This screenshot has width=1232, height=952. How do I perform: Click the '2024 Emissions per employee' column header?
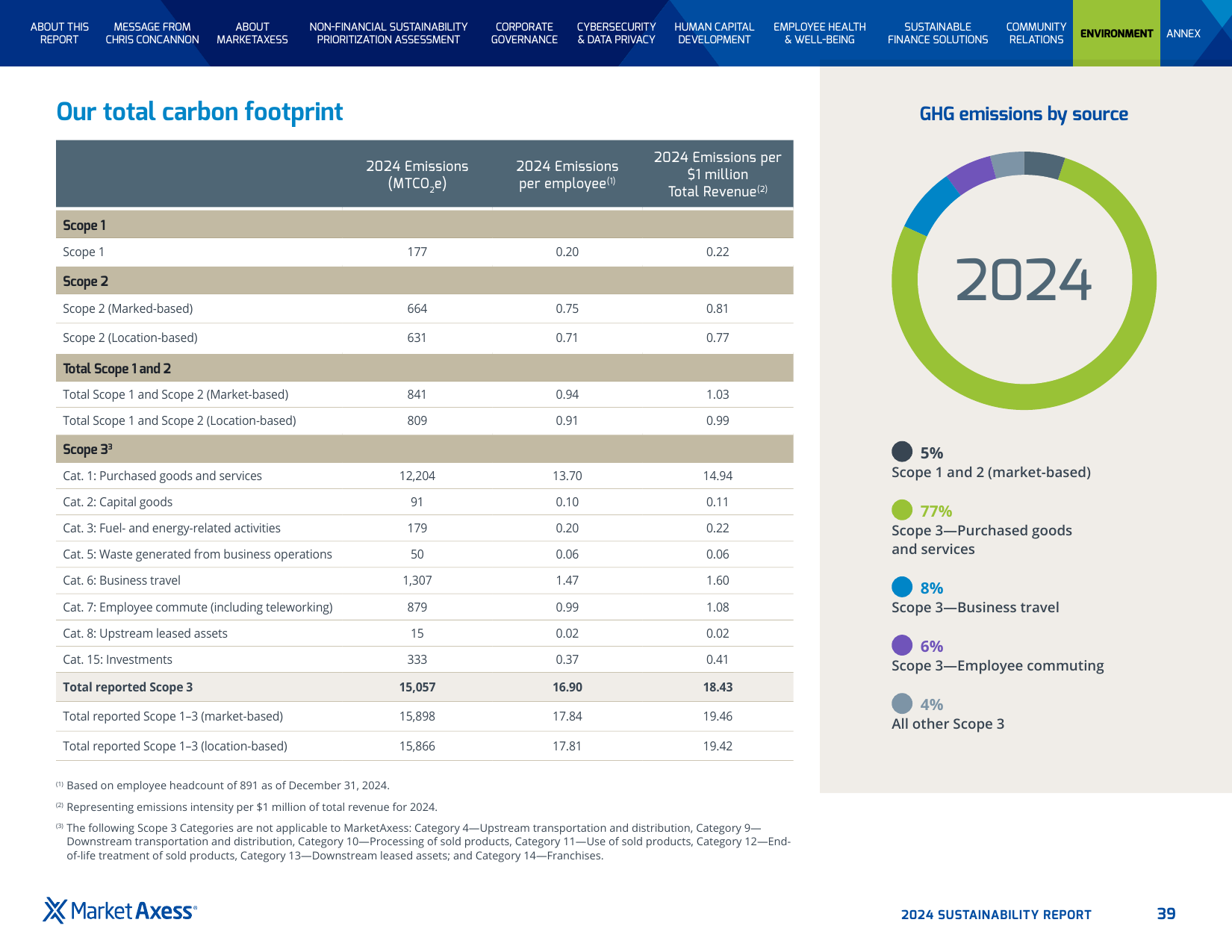point(567,175)
